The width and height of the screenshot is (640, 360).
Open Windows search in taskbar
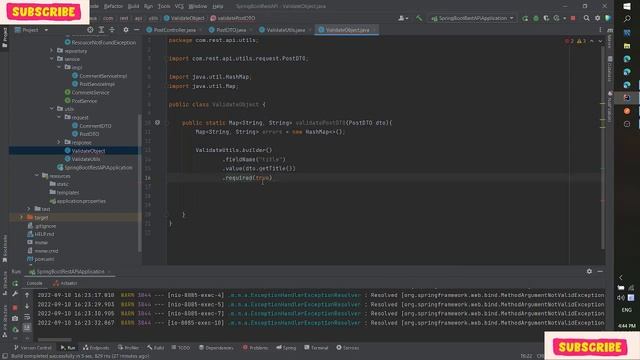click(627, 19)
